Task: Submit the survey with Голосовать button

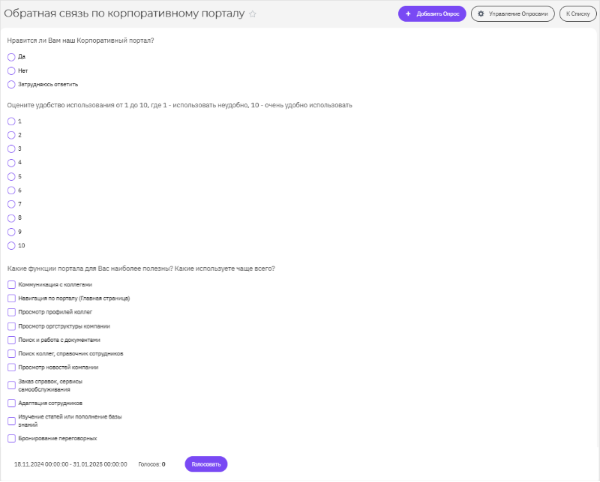Action: [x=206, y=464]
